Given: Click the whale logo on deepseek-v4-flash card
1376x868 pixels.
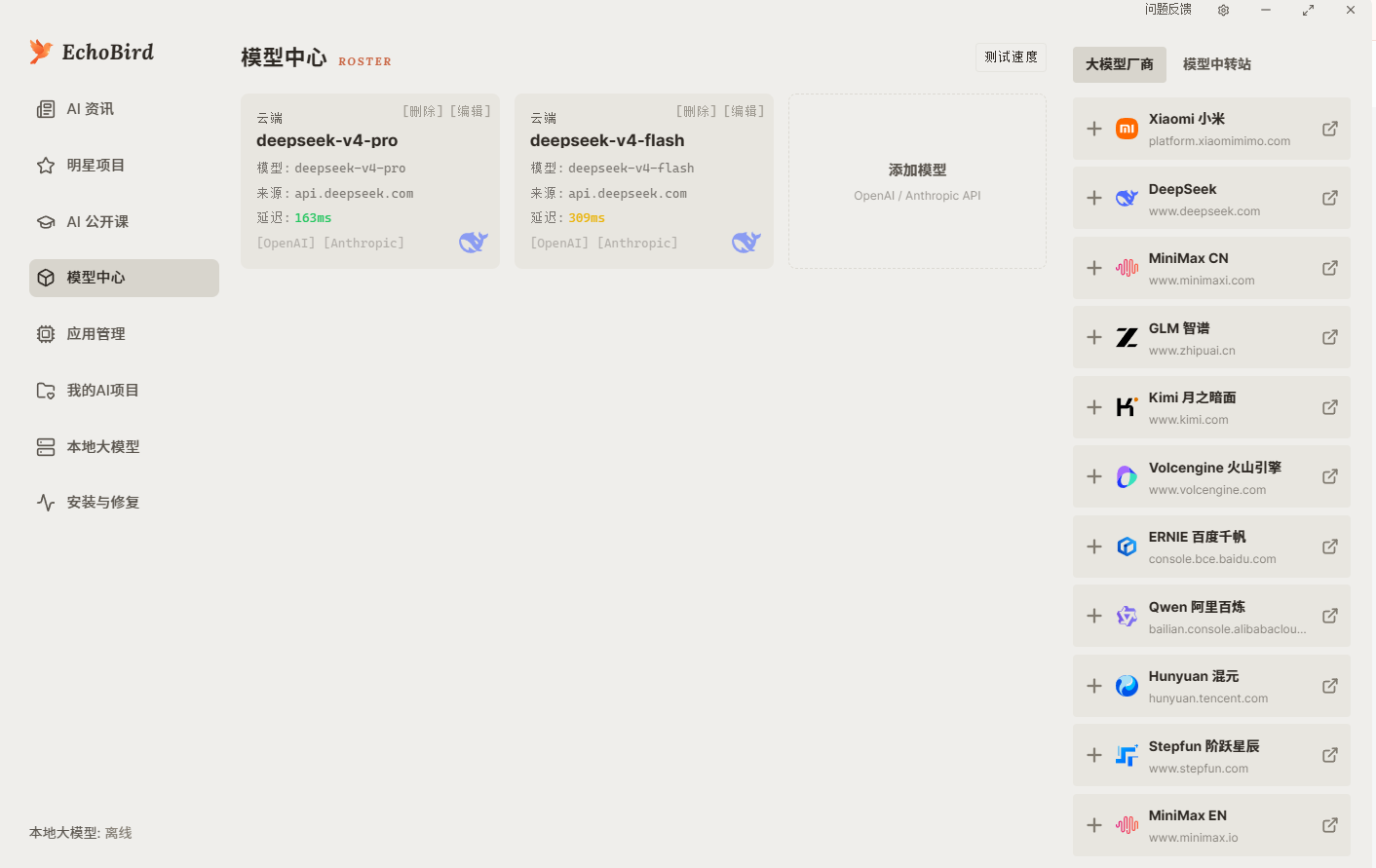Looking at the screenshot, I should click(x=746, y=242).
